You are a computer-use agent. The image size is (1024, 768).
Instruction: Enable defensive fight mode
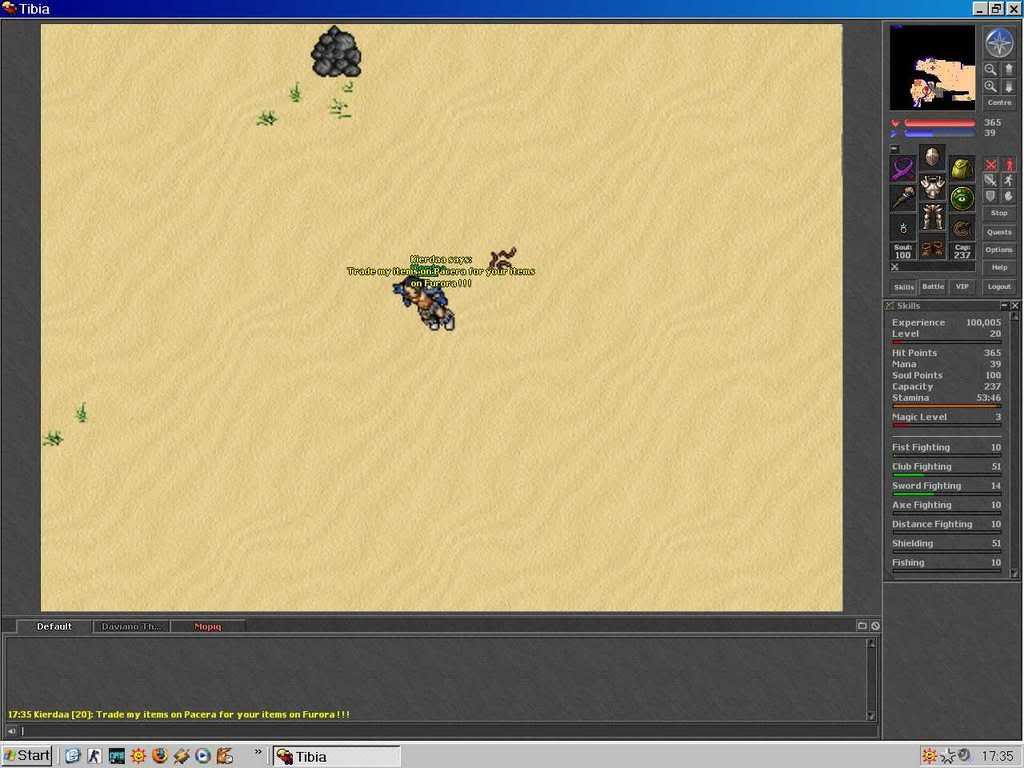(991, 196)
